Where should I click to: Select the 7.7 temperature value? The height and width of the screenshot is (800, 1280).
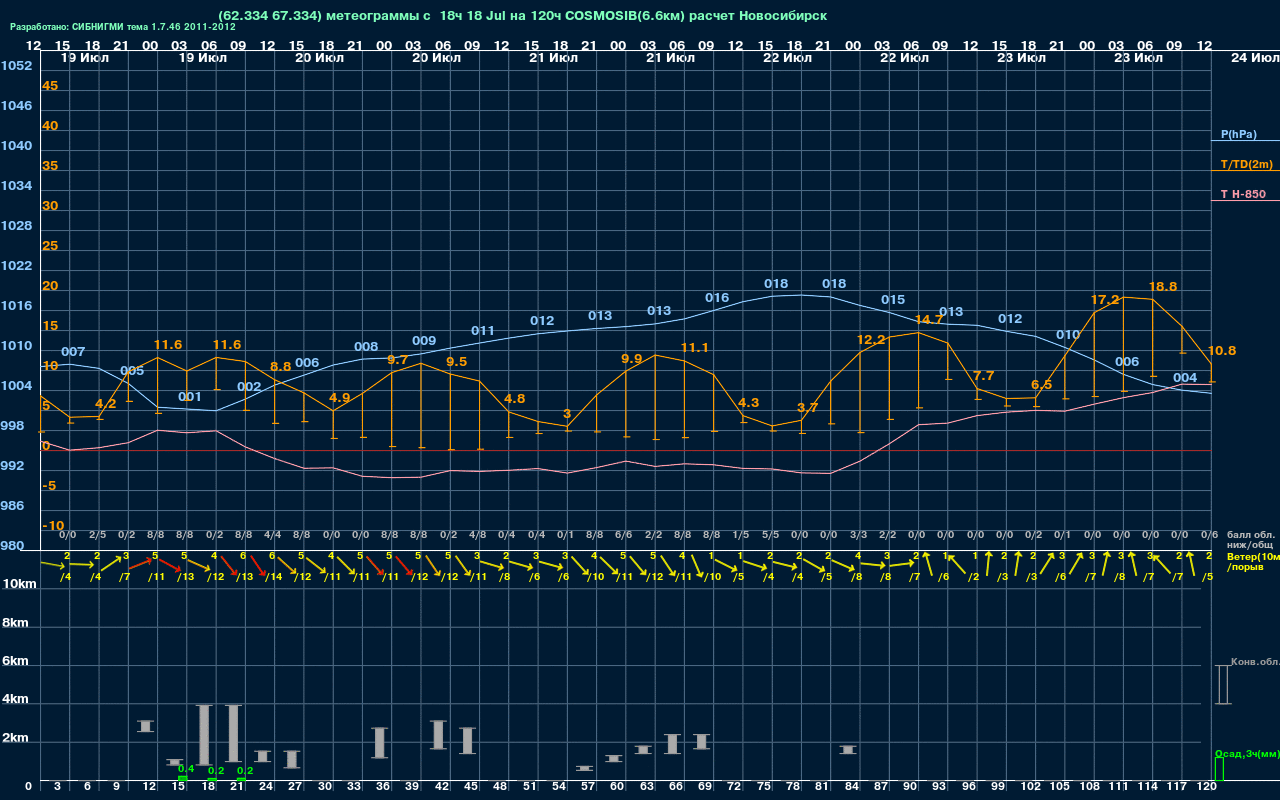click(983, 376)
